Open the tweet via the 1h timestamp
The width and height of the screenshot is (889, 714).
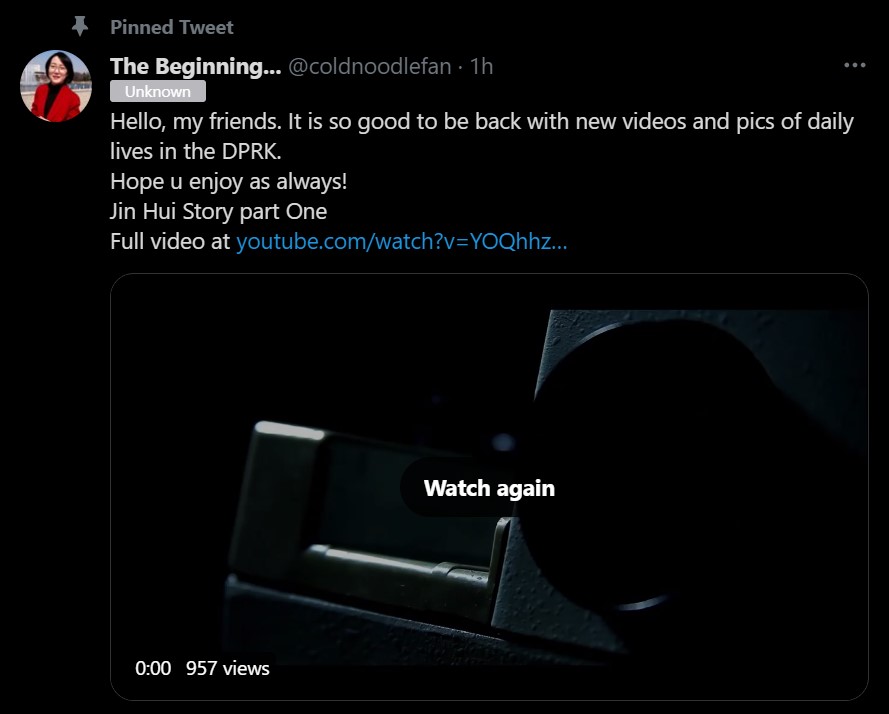[481, 67]
